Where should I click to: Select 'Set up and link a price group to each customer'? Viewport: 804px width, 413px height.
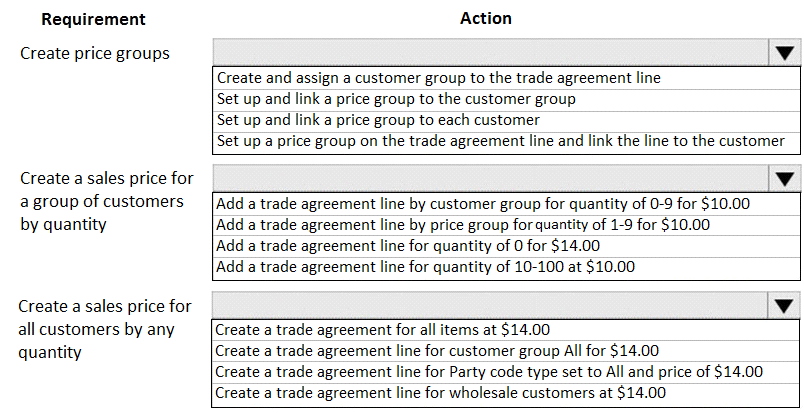click(x=506, y=120)
